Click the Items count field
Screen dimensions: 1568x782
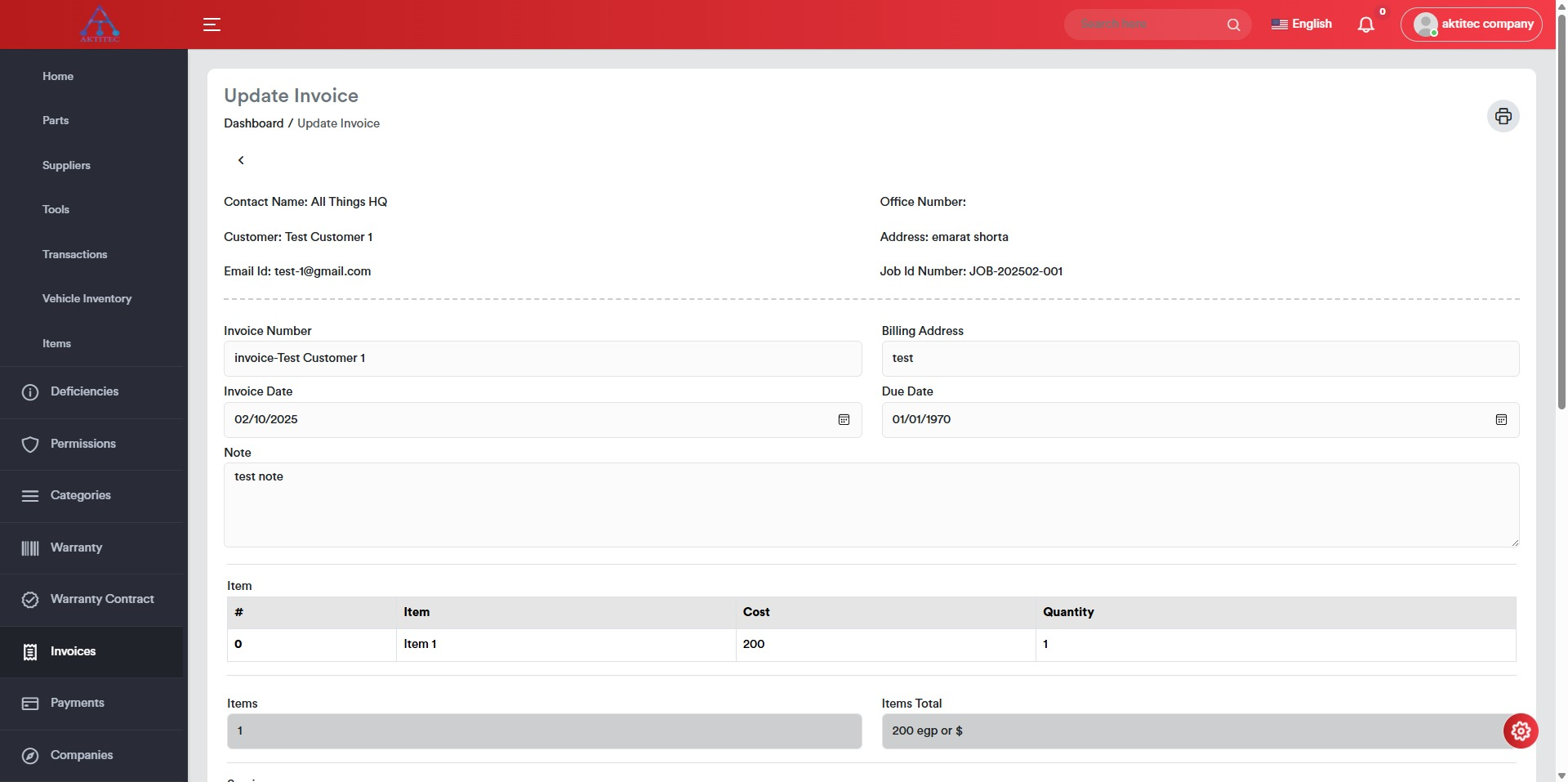[x=544, y=731]
